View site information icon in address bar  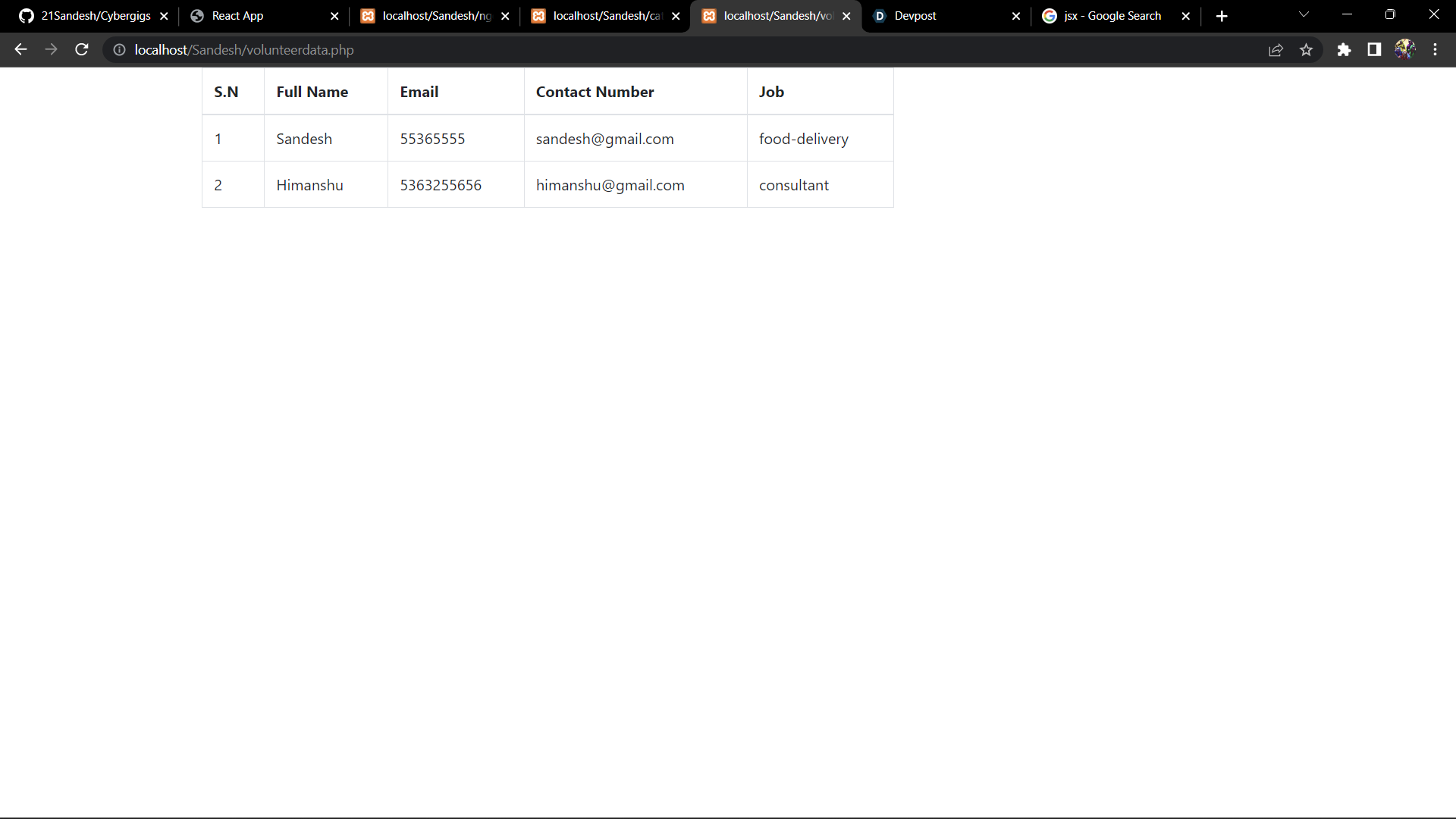(x=119, y=50)
